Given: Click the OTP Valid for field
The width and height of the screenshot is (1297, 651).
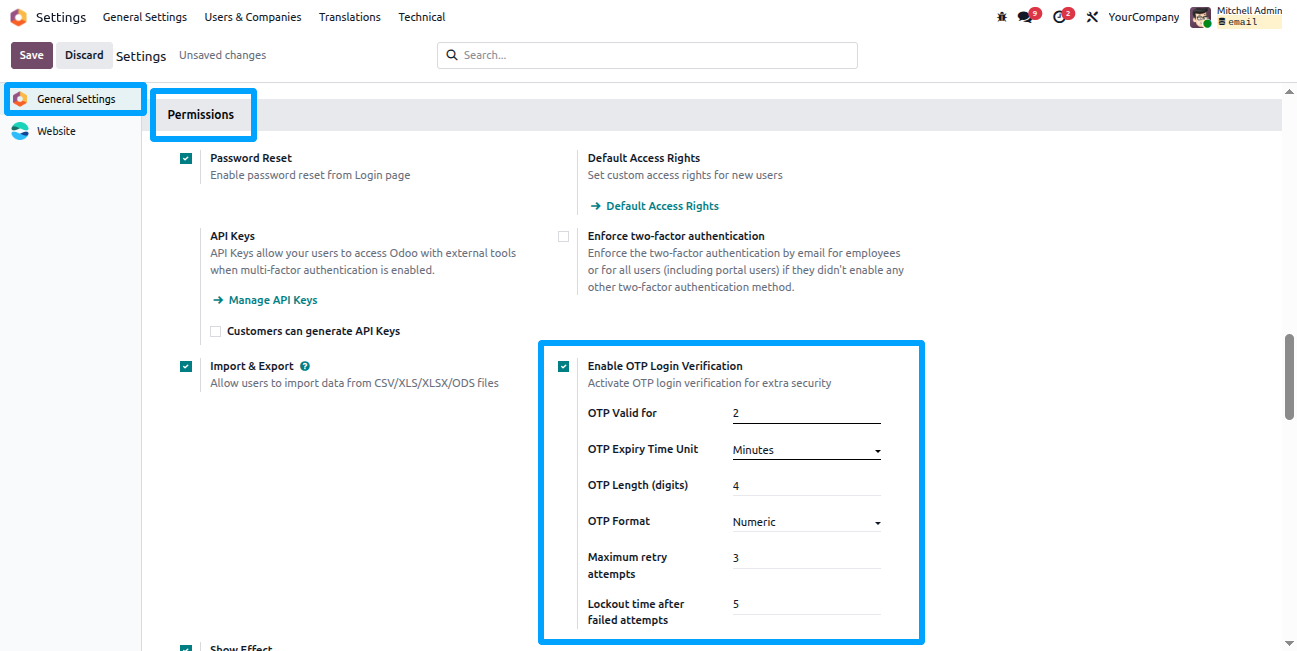Looking at the screenshot, I should 807,413.
